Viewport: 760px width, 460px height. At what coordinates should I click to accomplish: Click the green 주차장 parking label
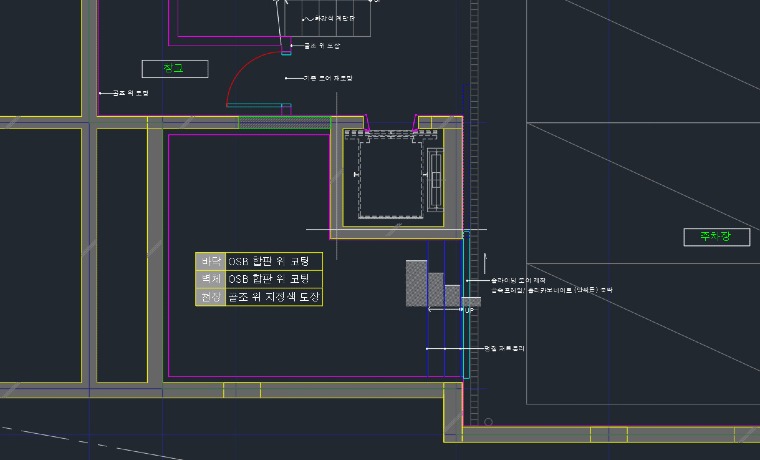715,236
